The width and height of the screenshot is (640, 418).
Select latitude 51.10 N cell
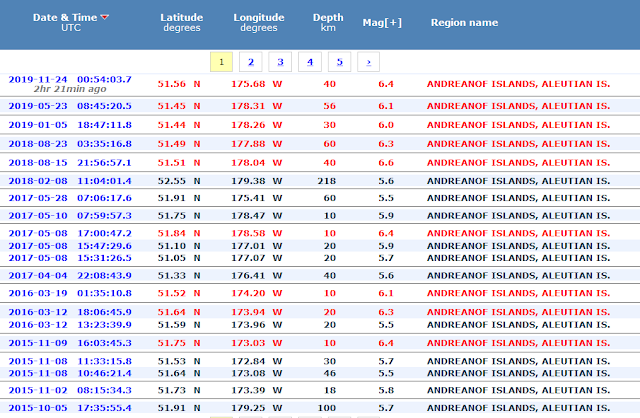179,246
